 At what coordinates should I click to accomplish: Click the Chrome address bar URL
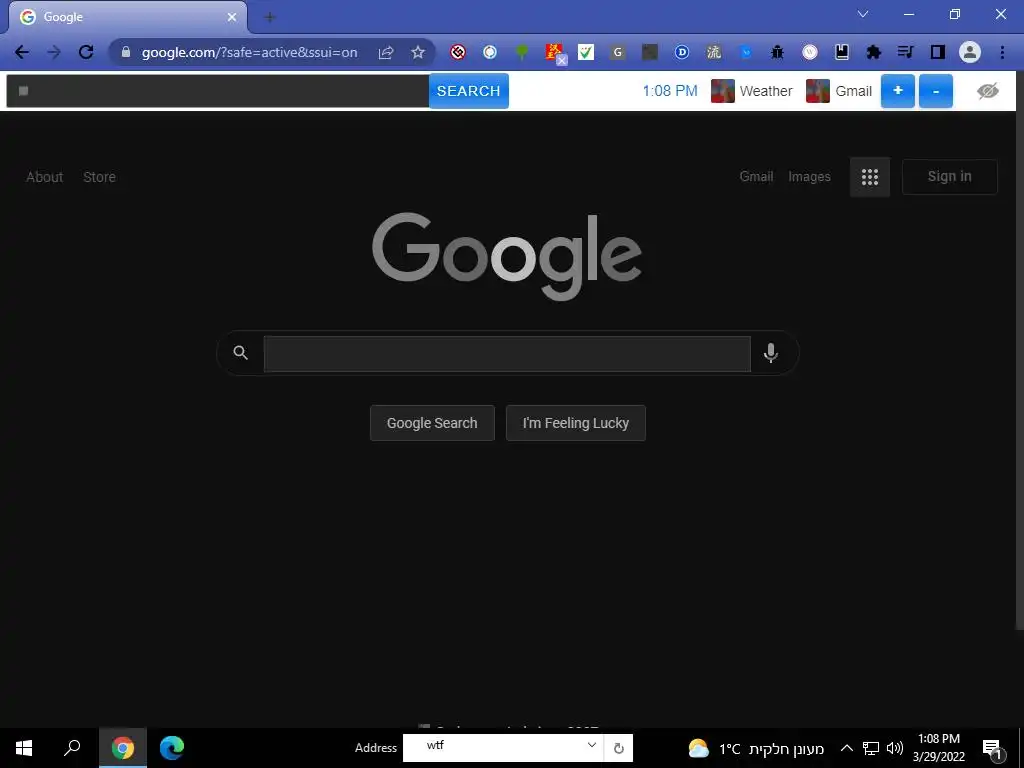[249, 52]
